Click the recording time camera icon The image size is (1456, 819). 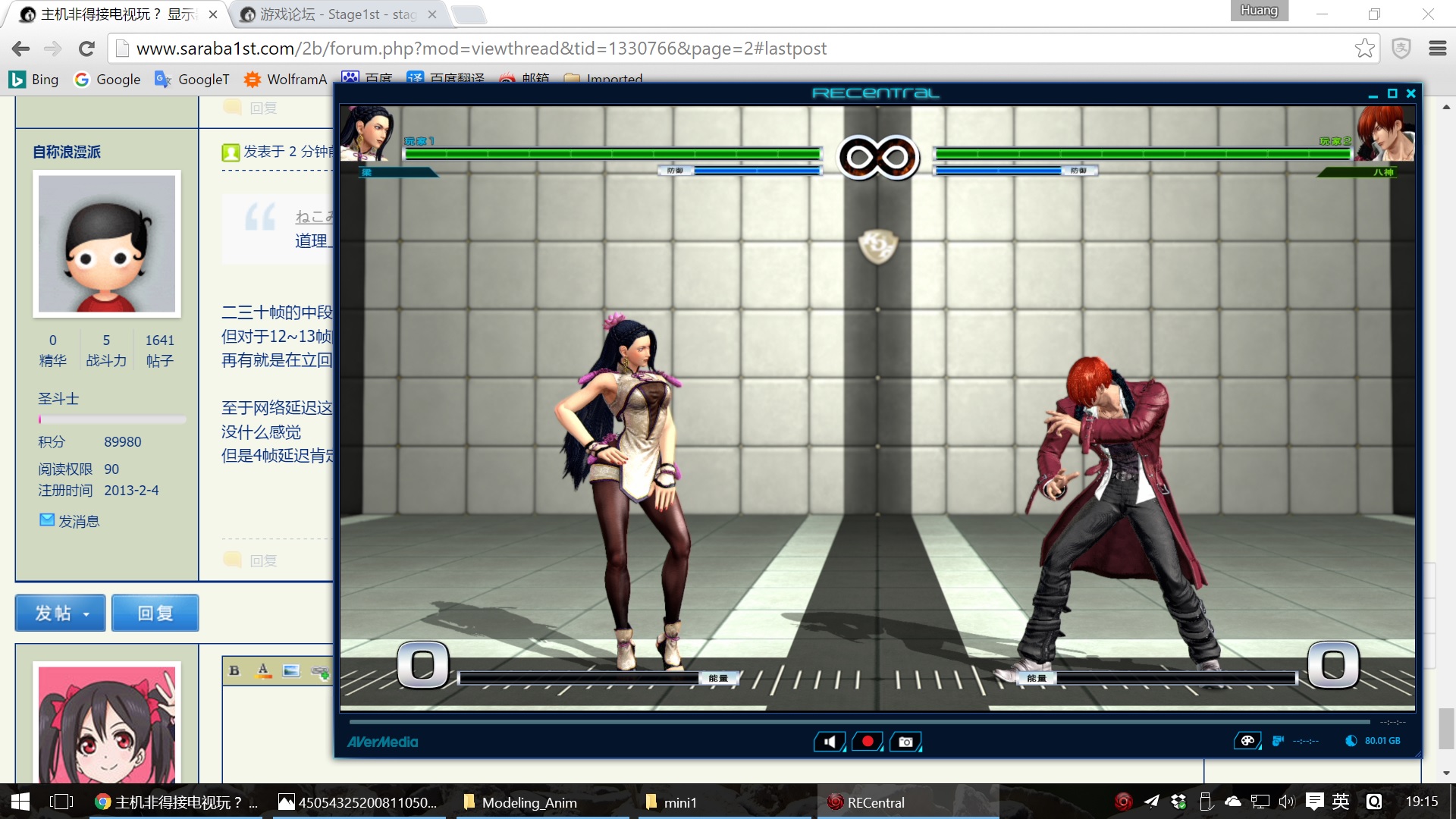click(x=1279, y=741)
